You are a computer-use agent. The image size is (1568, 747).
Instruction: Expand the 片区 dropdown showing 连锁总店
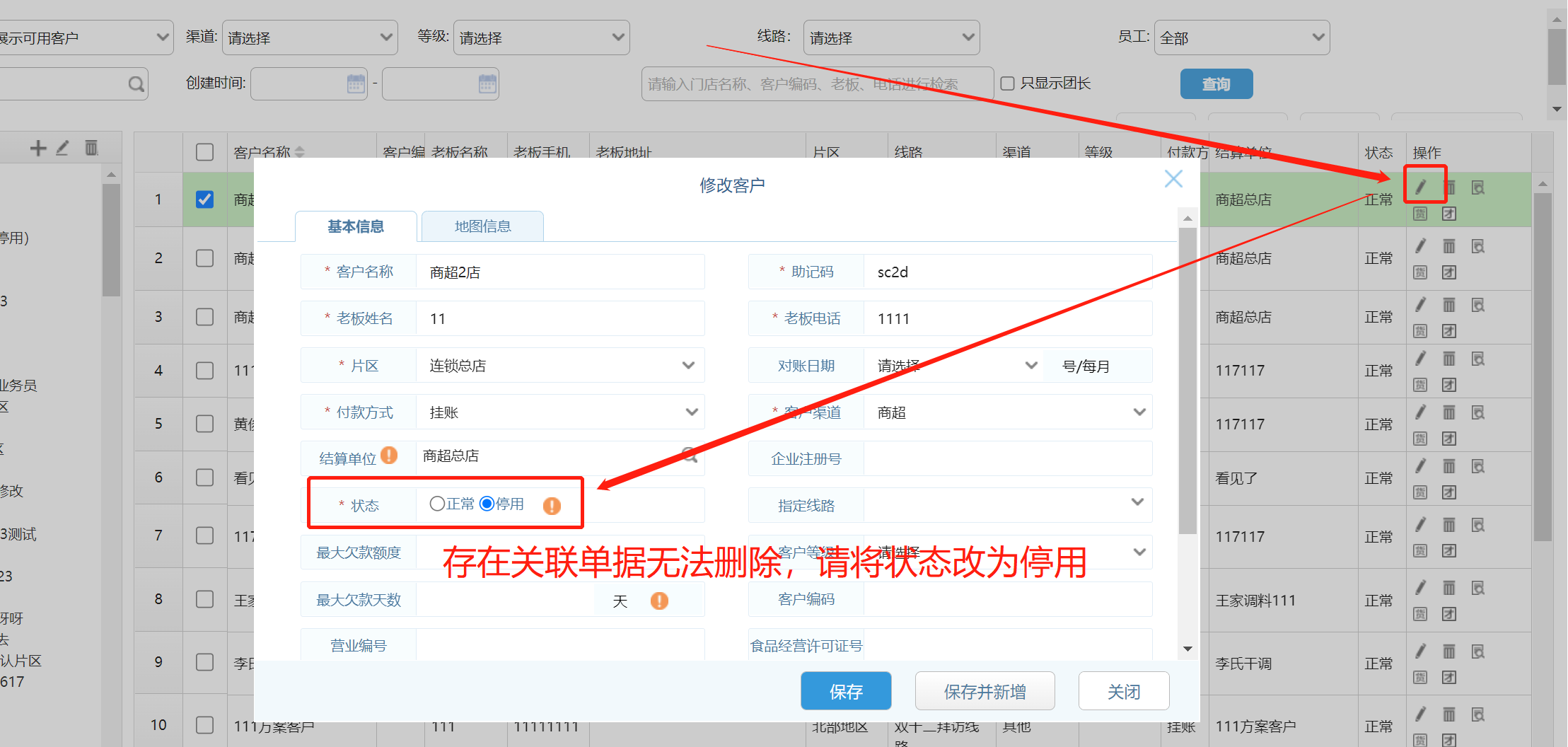pyautogui.click(x=560, y=365)
